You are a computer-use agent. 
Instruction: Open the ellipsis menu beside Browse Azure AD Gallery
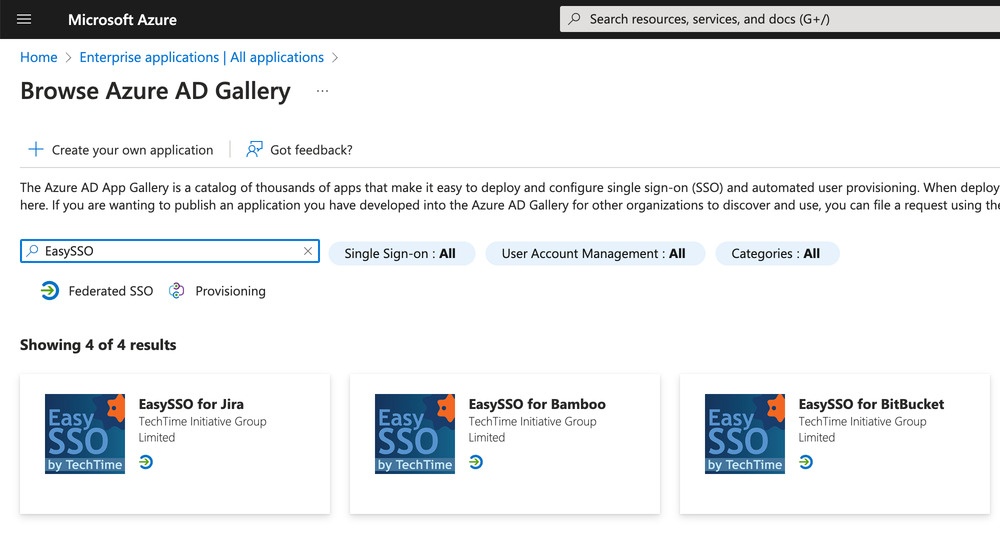click(x=323, y=91)
